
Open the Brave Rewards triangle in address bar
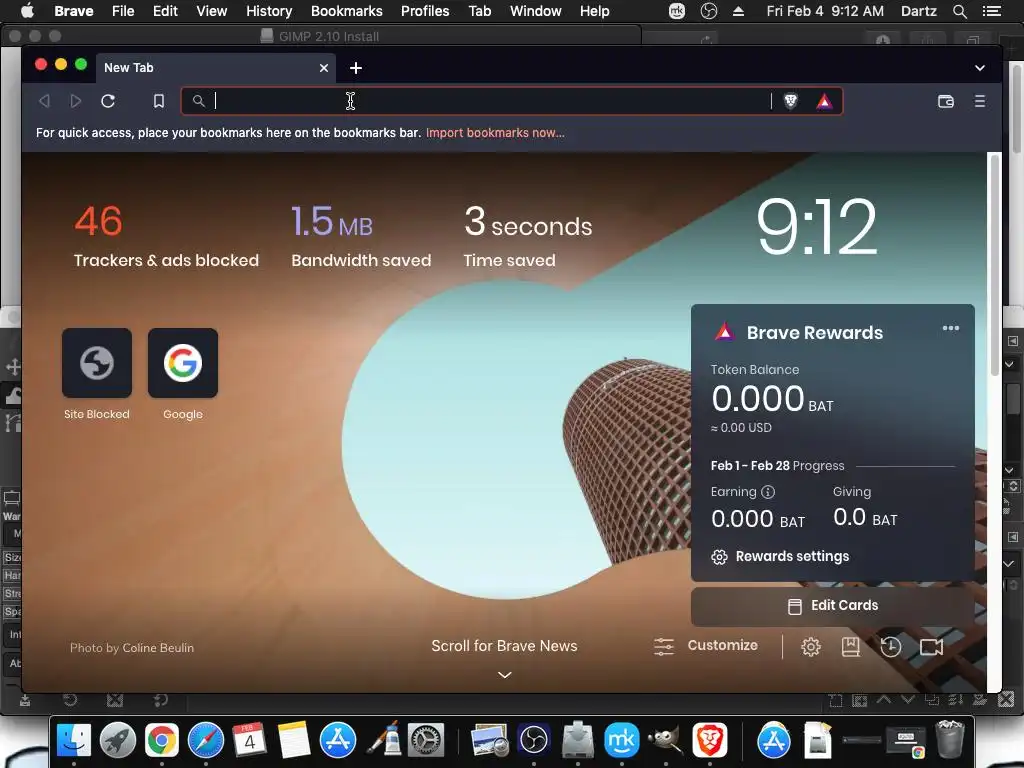(824, 101)
